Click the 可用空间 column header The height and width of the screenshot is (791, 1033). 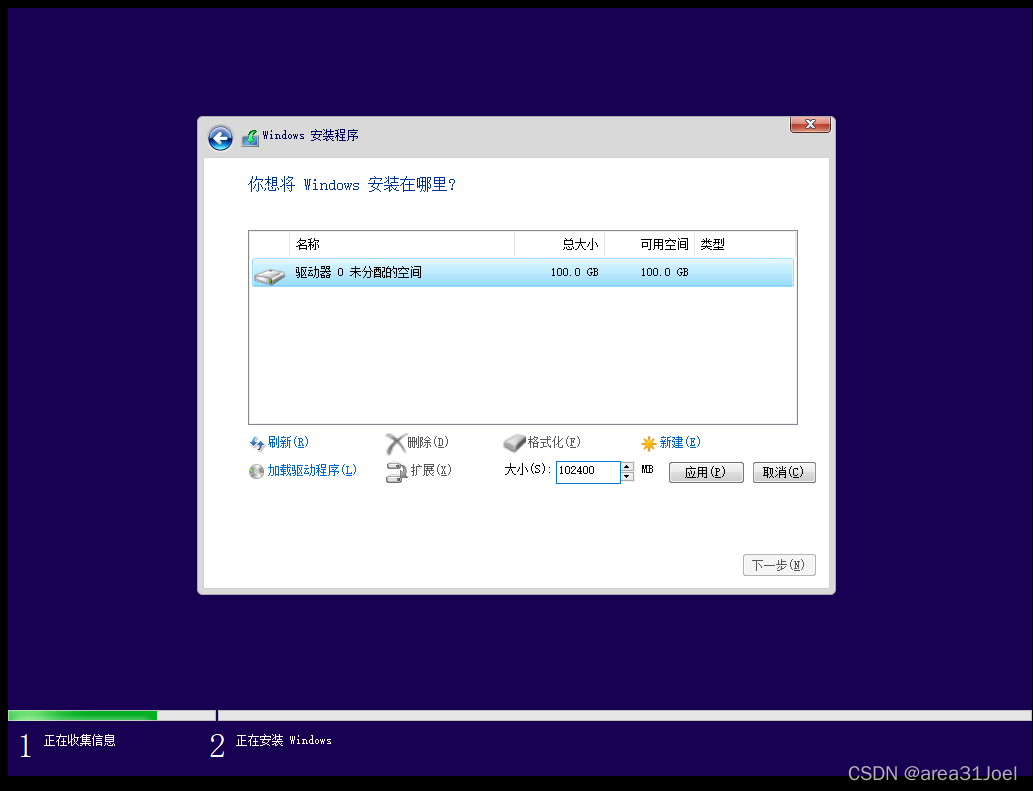click(x=650, y=244)
